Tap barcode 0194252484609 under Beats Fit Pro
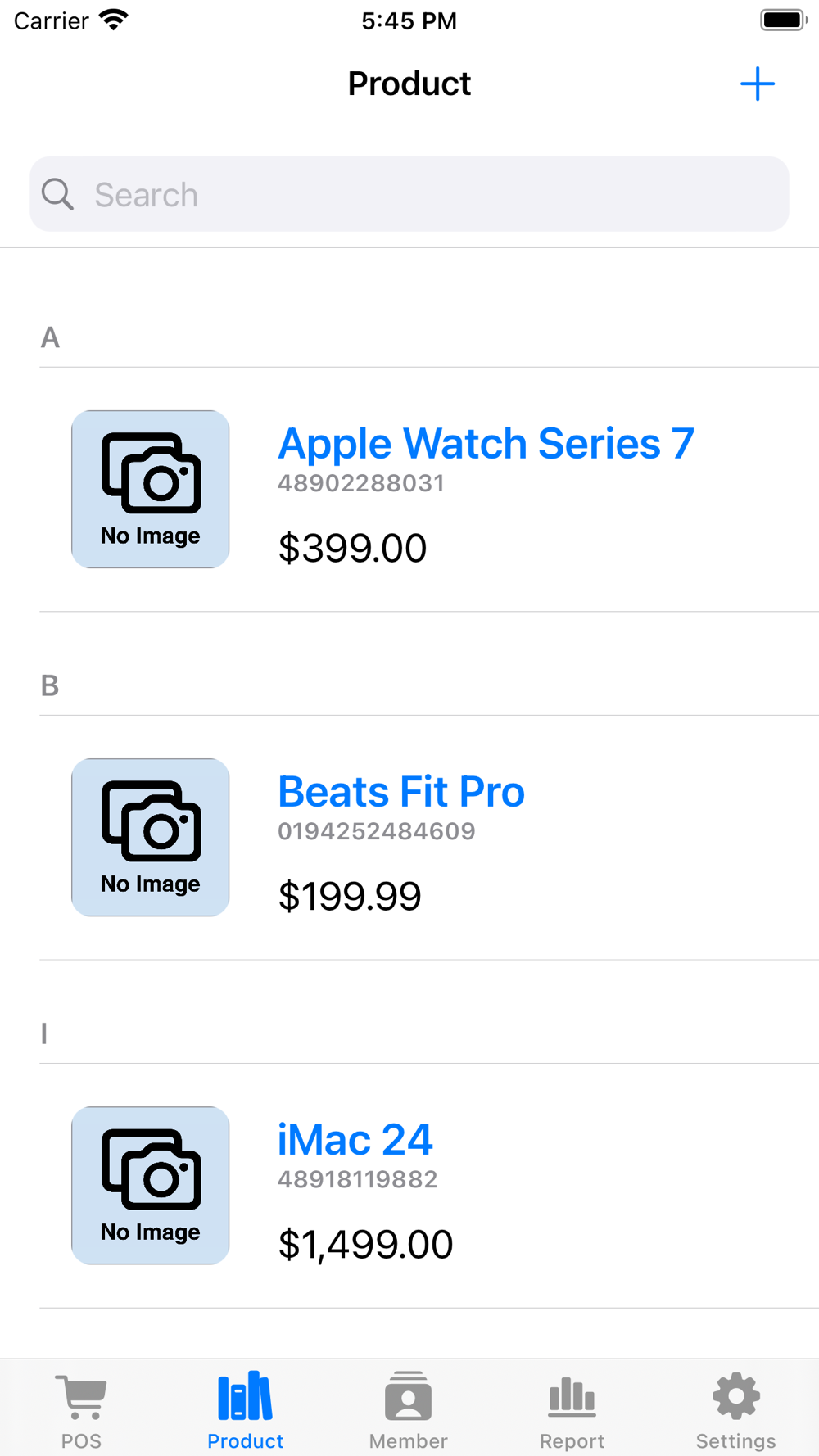This screenshot has width=819, height=1456. click(x=377, y=831)
